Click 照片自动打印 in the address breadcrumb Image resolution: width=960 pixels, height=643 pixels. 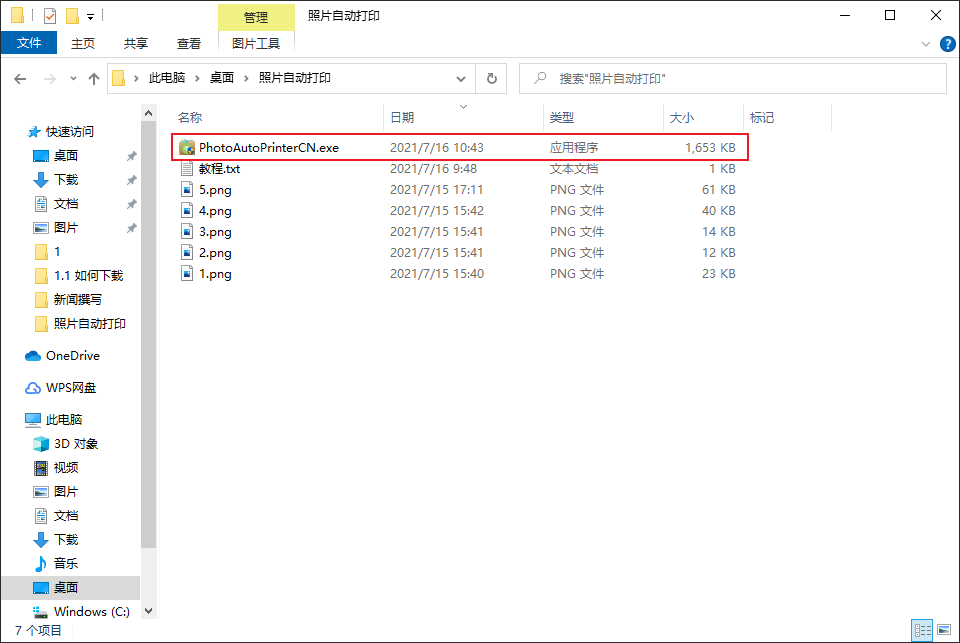[294, 78]
